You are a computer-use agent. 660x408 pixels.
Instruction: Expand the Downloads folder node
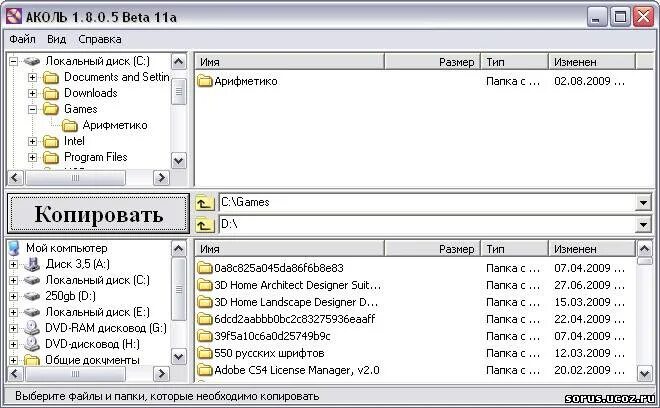[32, 93]
